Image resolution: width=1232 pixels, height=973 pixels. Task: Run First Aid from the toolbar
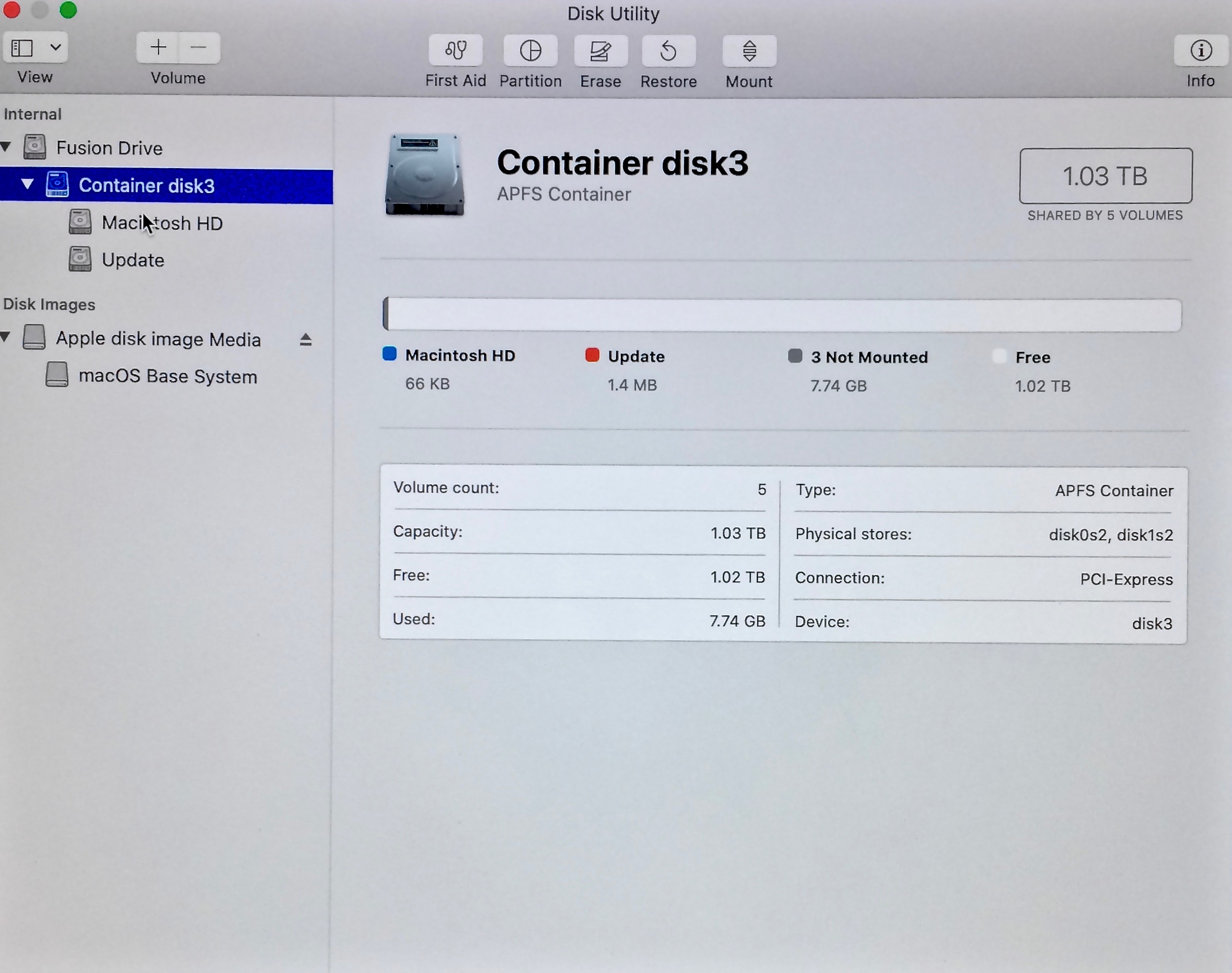coord(456,51)
